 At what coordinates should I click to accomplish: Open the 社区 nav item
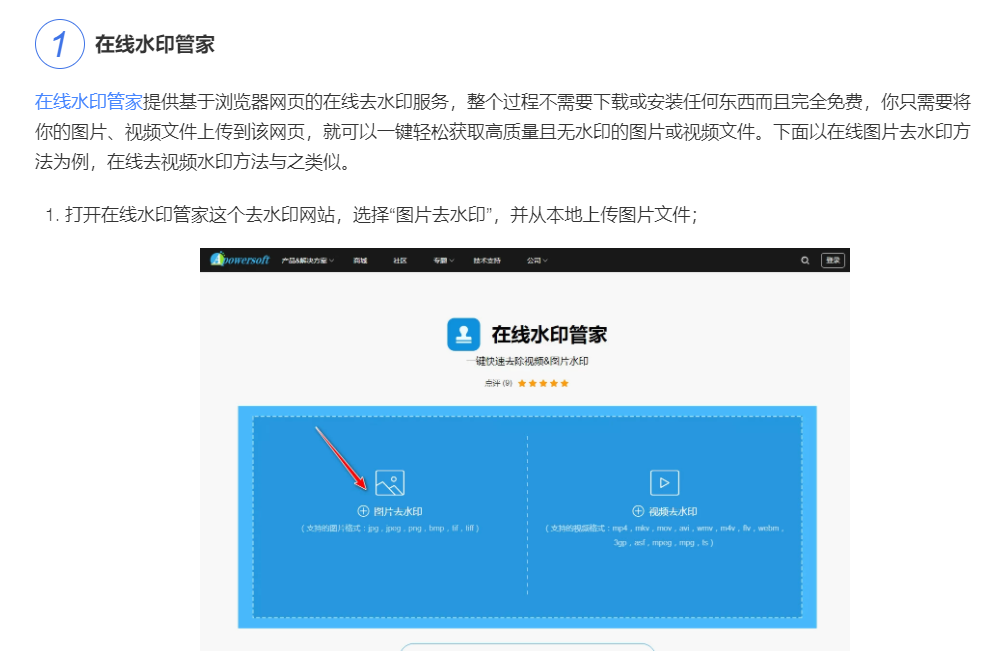tap(400, 260)
